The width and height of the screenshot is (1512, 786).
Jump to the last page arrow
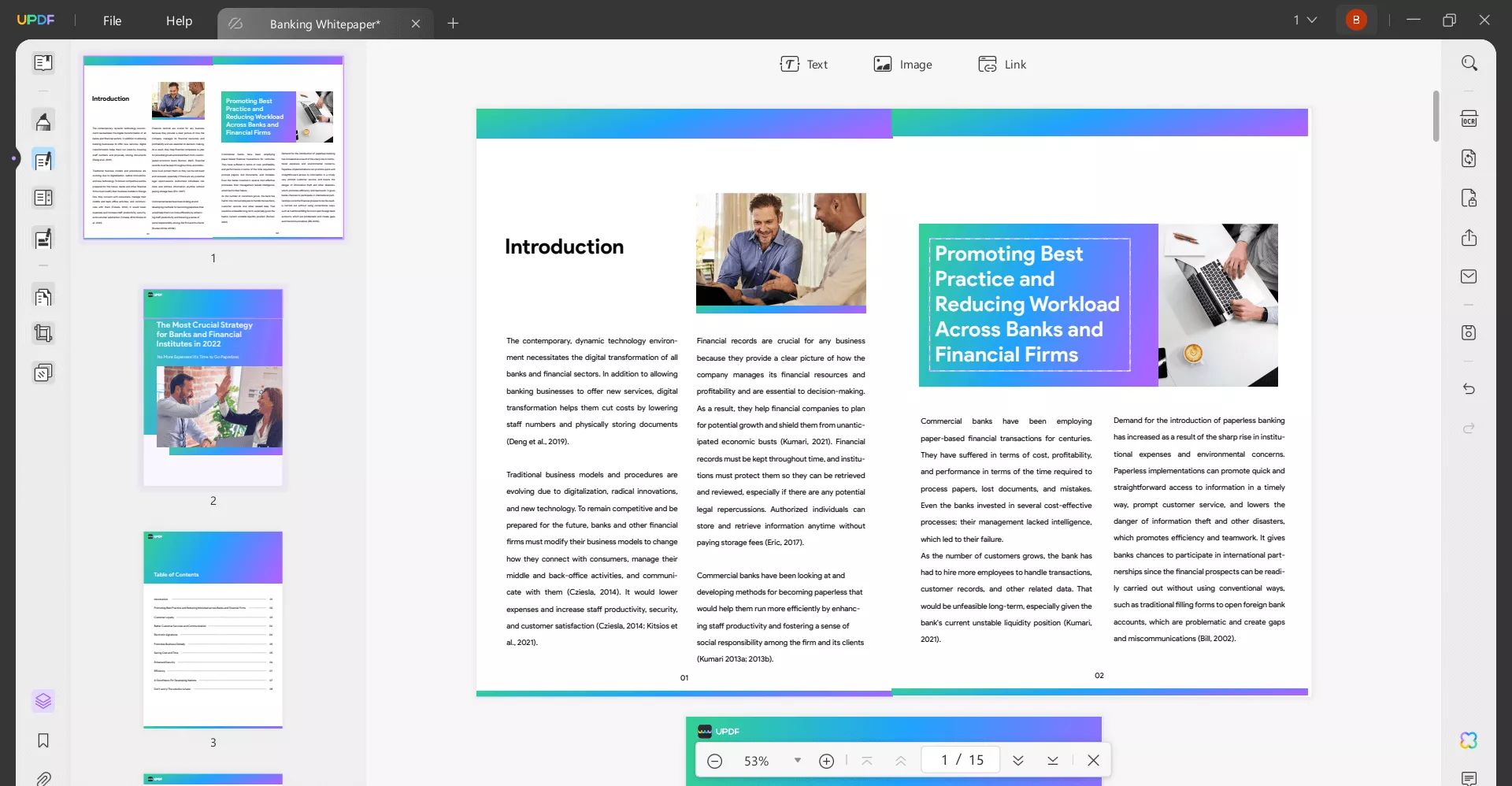tap(1053, 760)
